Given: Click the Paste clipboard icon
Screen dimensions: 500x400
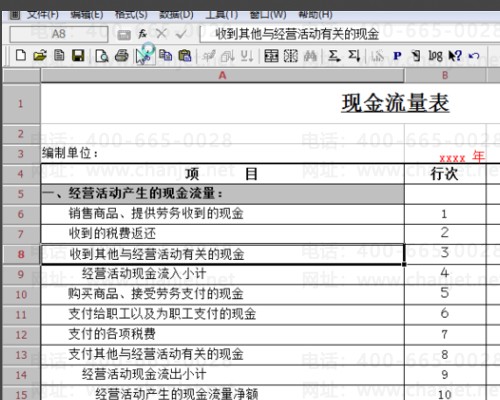Looking at the screenshot, I should pos(185,55).
